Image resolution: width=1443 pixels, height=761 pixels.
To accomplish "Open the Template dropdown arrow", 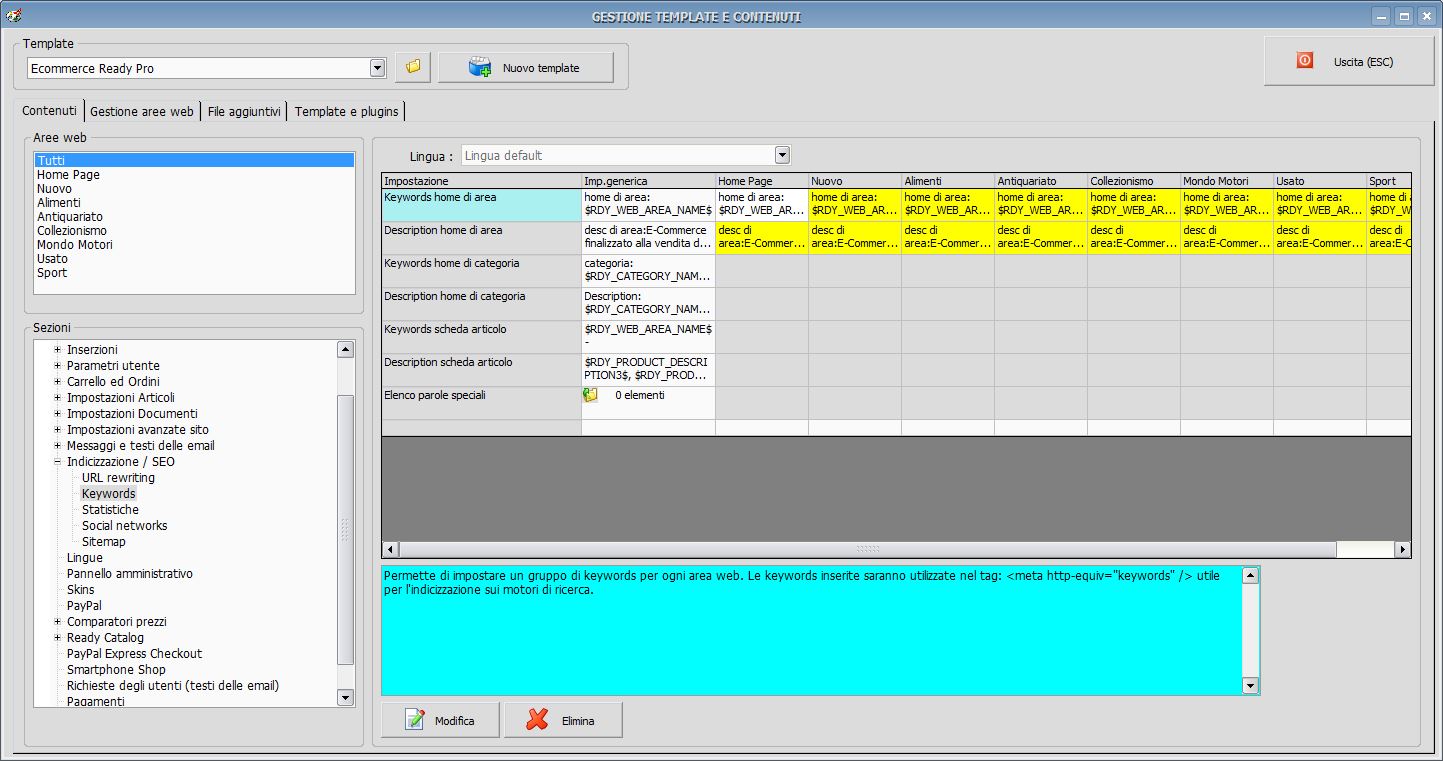I will (x=377, y=68).
